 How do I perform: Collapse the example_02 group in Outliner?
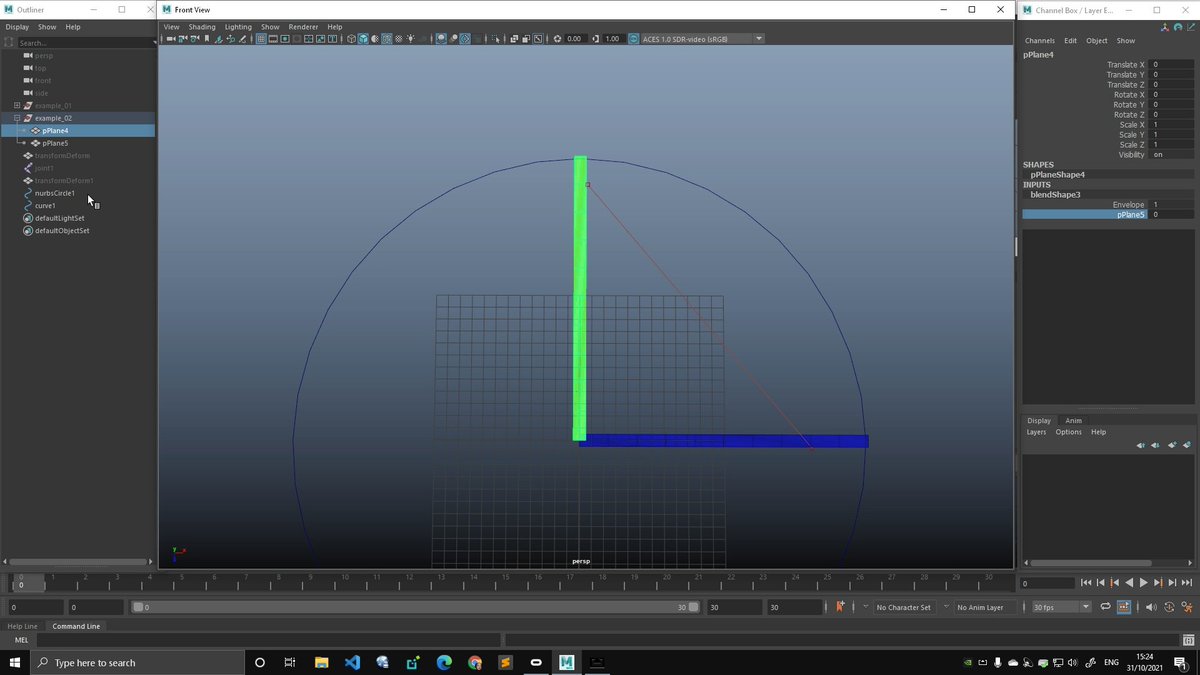[17, 118]
